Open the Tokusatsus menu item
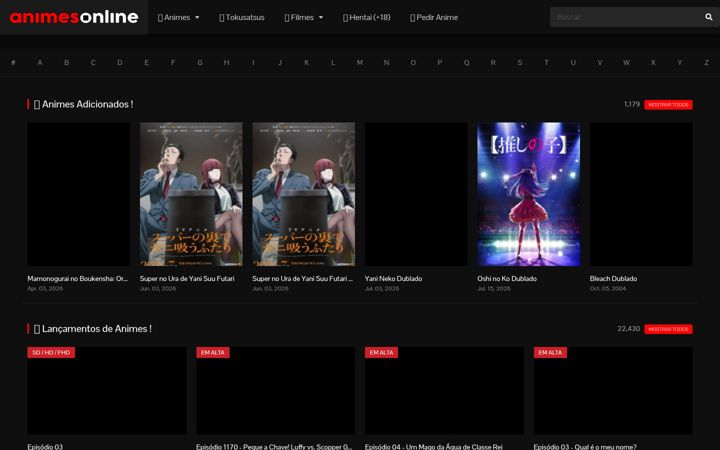The width and height of the screenshot is (720, 450). click(x=242, y=17)
